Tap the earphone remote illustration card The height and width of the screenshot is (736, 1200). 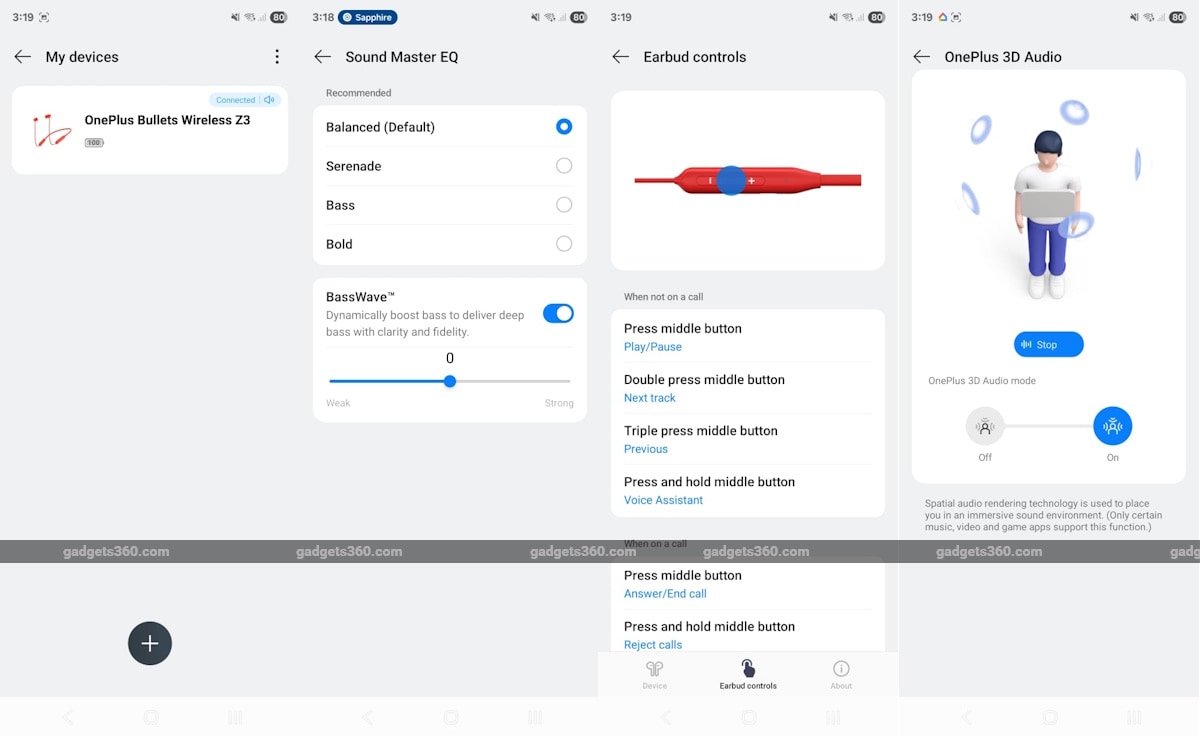point(747,181)
